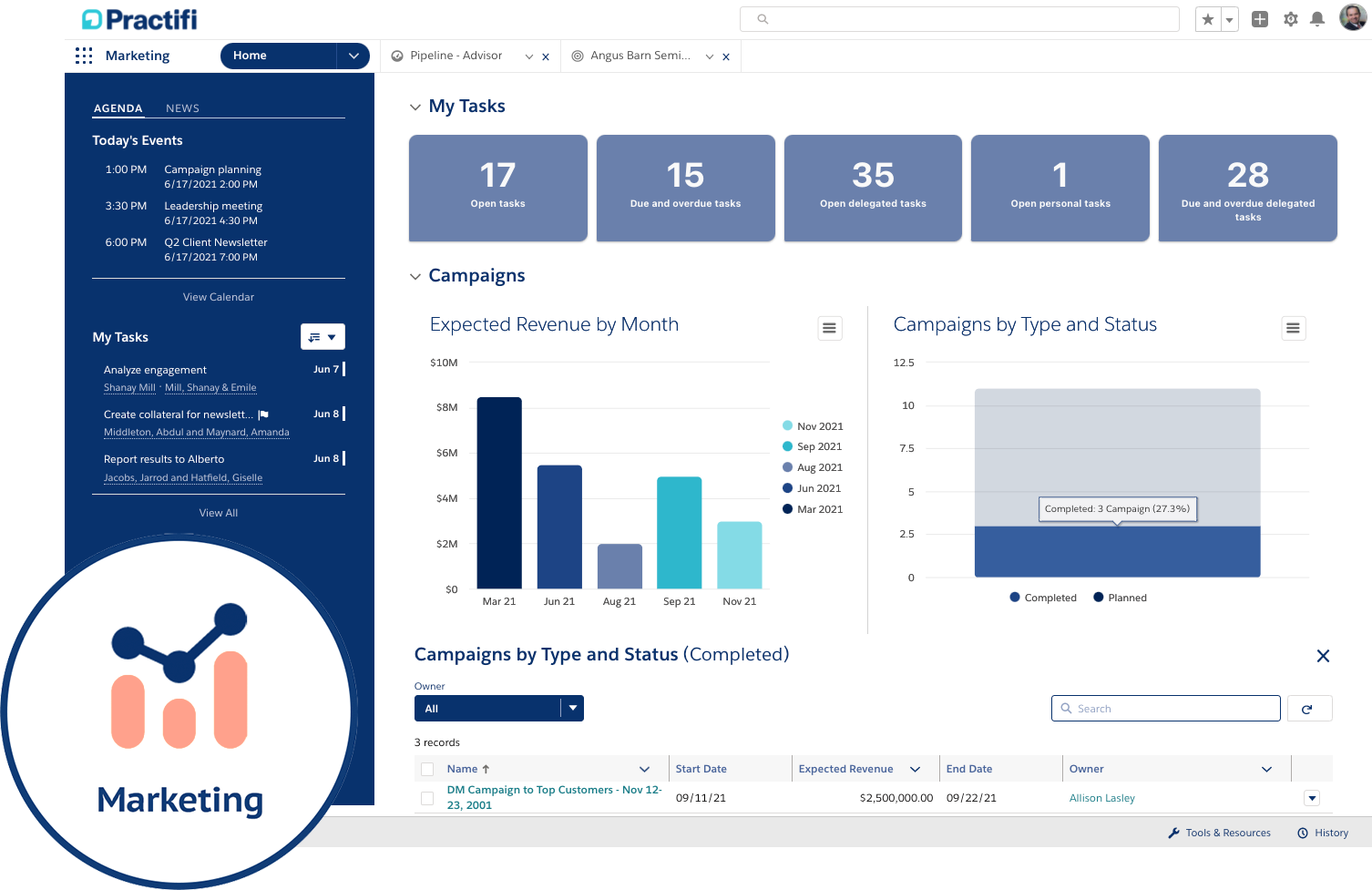1372x890 pixels.
Task: Open the favorites list dropdown arrow
Action: point(1228,18)
